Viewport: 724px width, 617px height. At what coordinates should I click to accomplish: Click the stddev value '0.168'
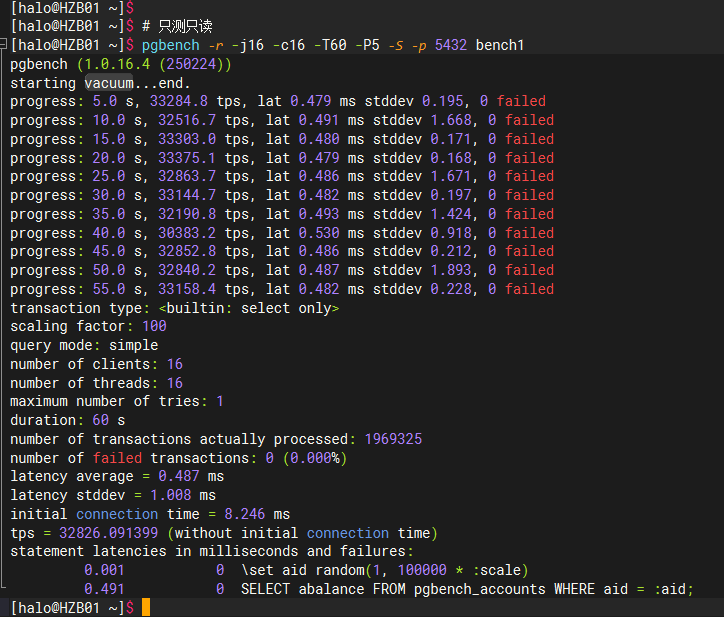[x=451, y=158]
